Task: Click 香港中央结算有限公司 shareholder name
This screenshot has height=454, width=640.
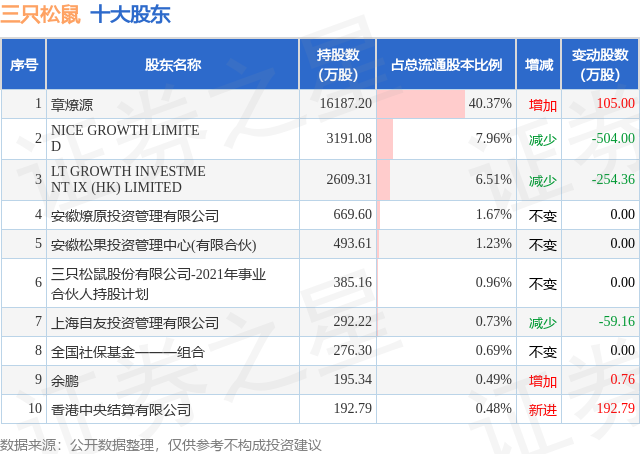Action: pos(121,409)
